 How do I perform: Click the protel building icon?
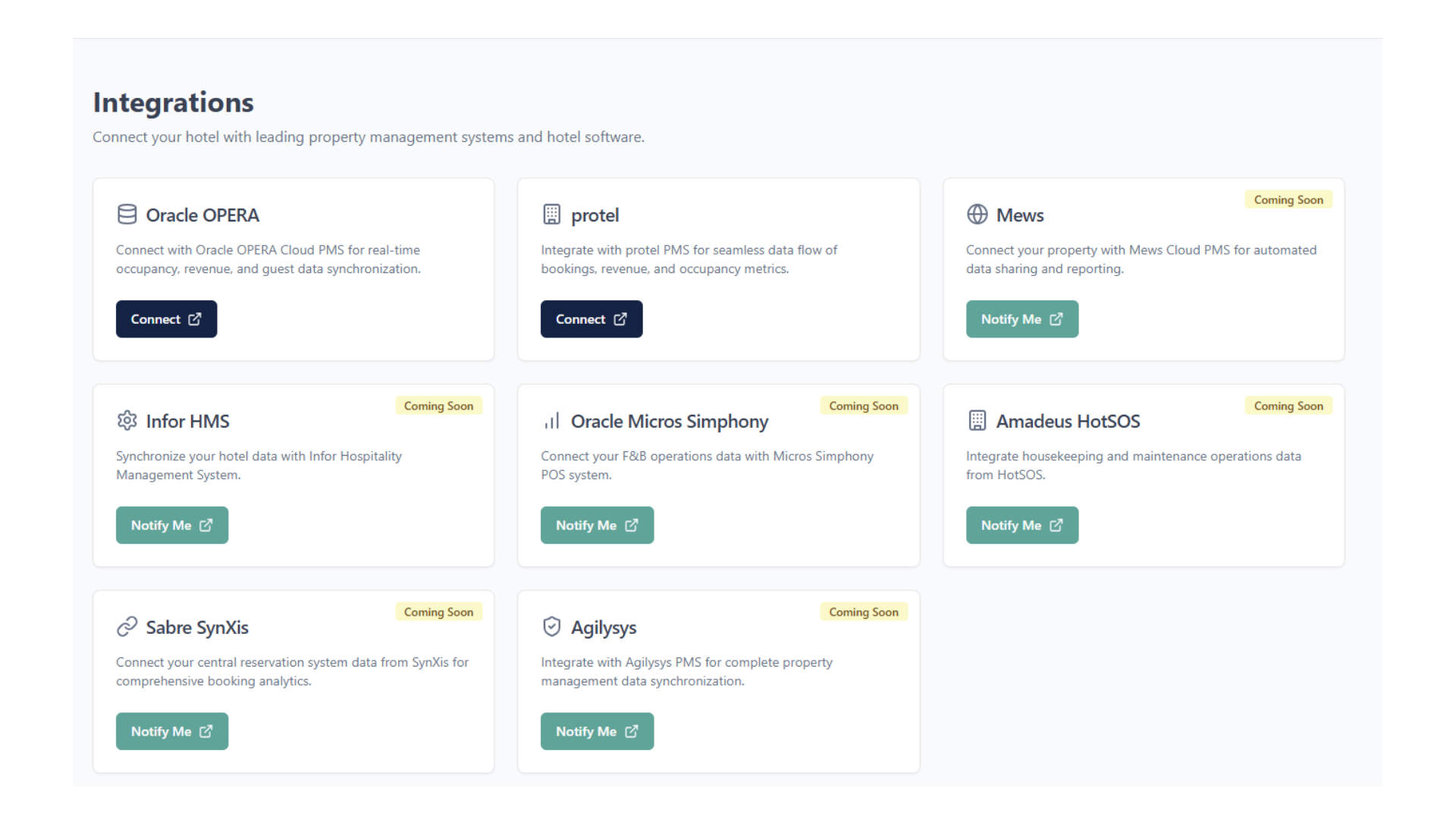[552, 215]
